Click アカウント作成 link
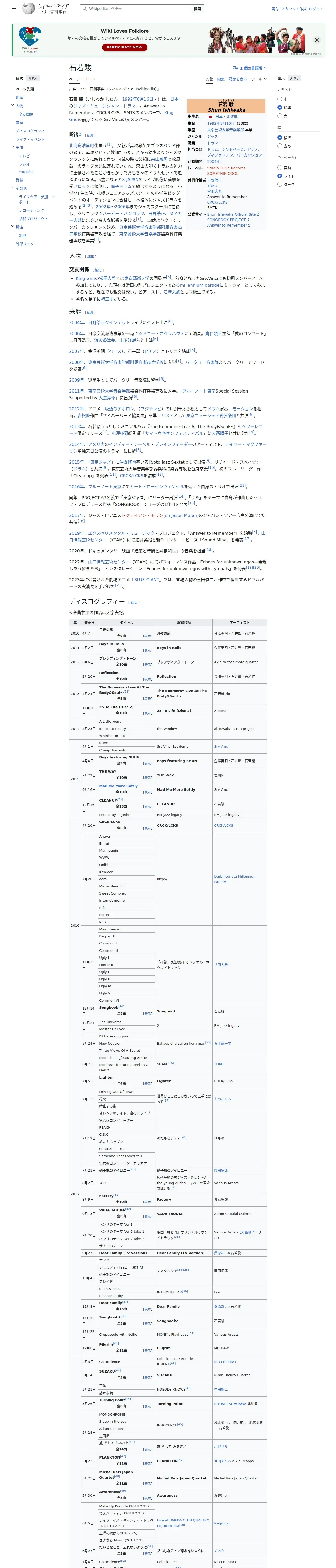Image resolution: width=336 pixels, height=1568 pixels. click(x=294, y=9)
